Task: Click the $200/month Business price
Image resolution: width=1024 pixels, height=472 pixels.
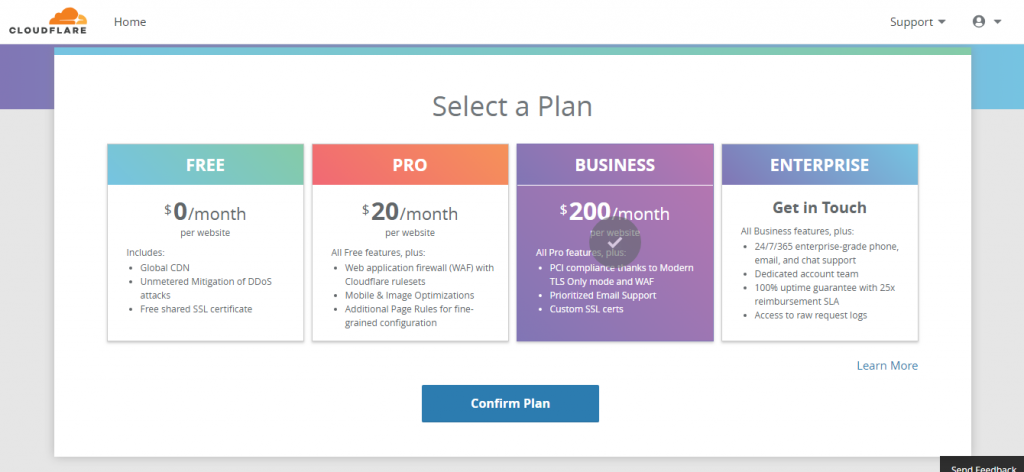Action: pos(615,212)
